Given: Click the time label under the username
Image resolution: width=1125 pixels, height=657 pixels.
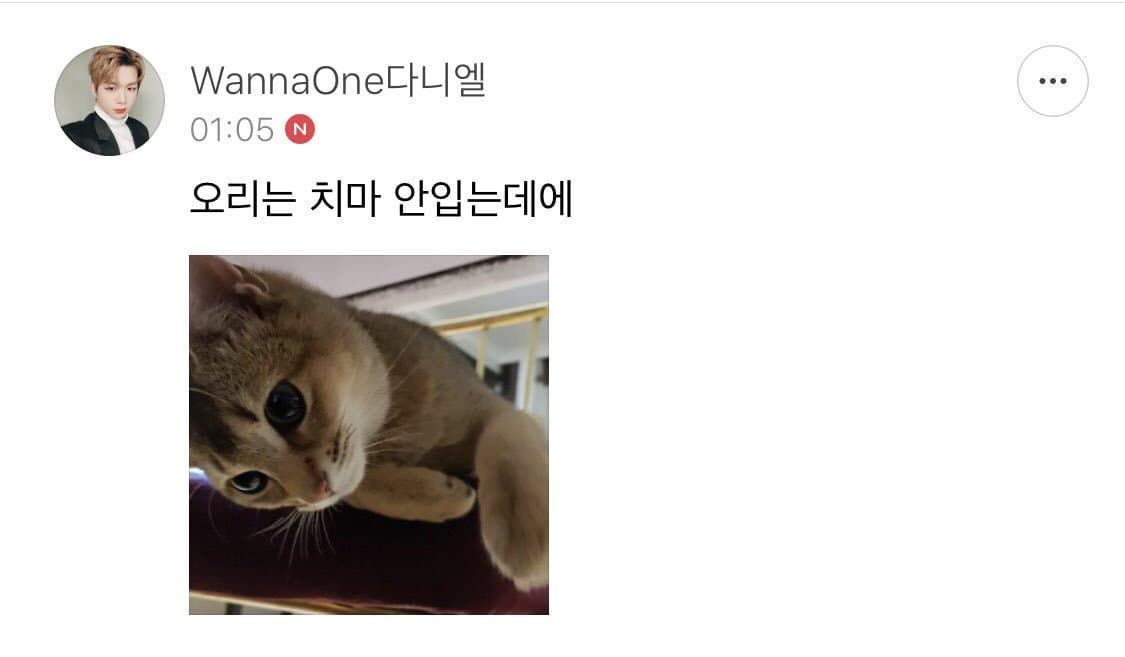Looking at the screenshot, I should 232,130.
